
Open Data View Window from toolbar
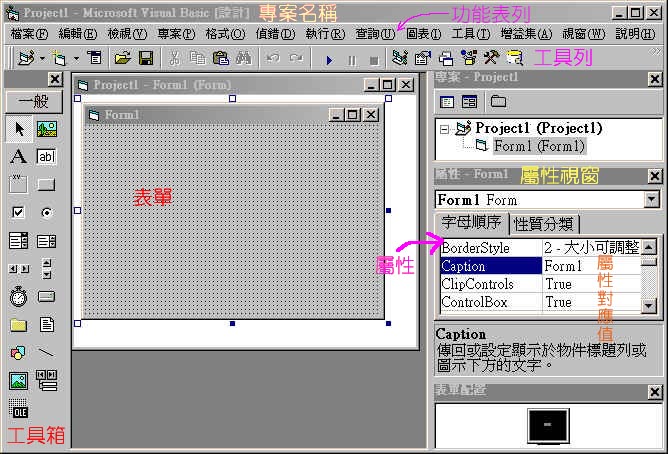coord(515,58)
